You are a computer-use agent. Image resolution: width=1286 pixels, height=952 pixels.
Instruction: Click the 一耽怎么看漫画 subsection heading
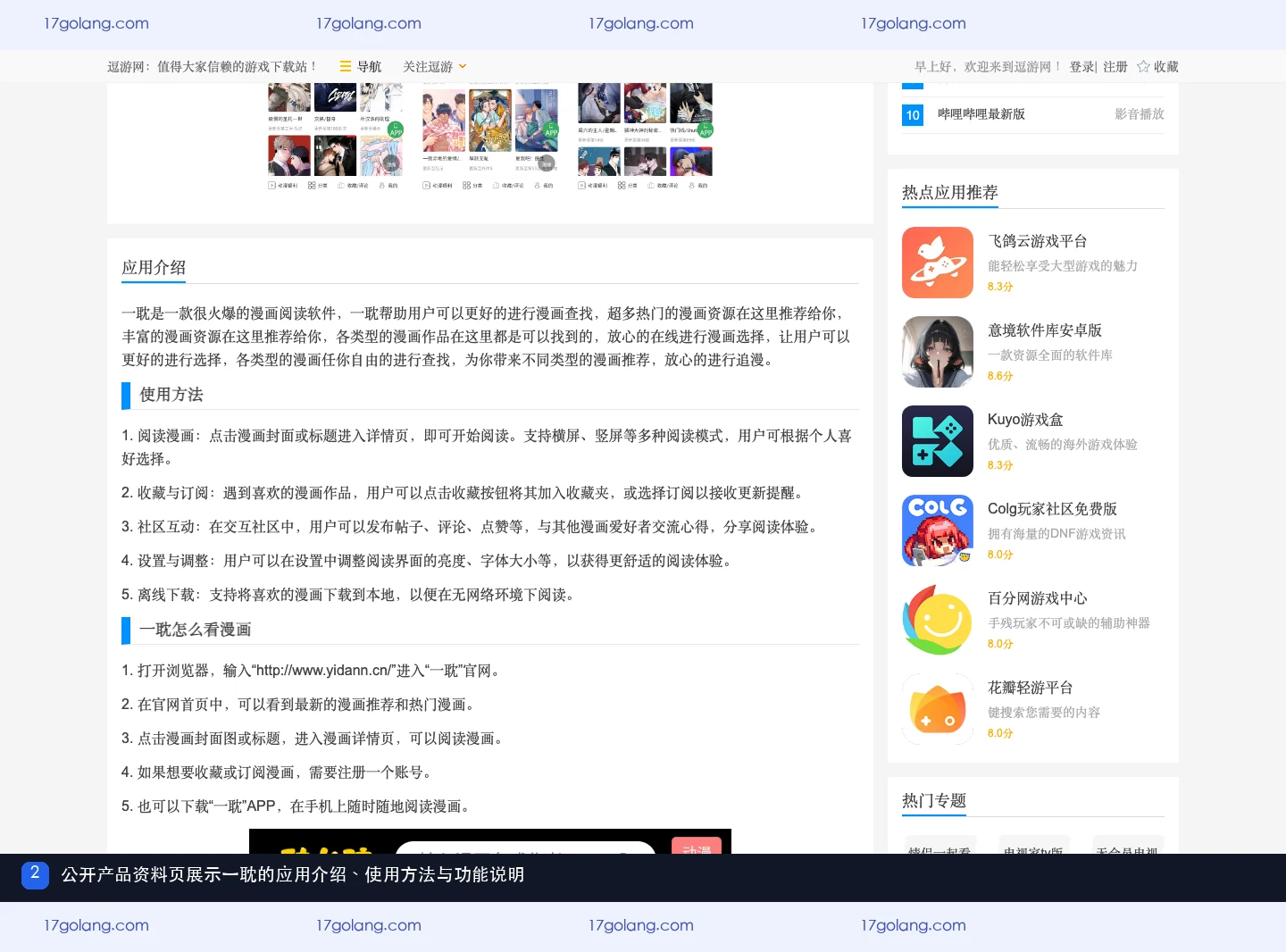pyautogui.click(x=196, y=630)
